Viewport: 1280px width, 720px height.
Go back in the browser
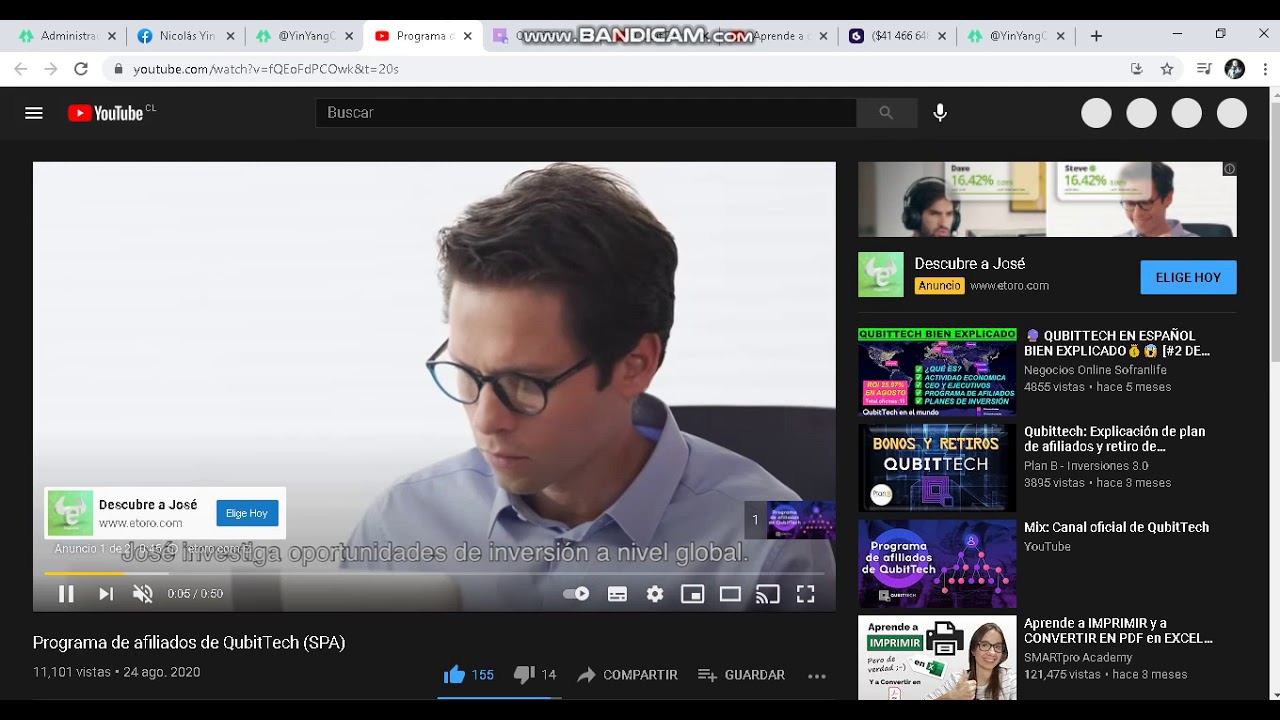pos(21,69)
